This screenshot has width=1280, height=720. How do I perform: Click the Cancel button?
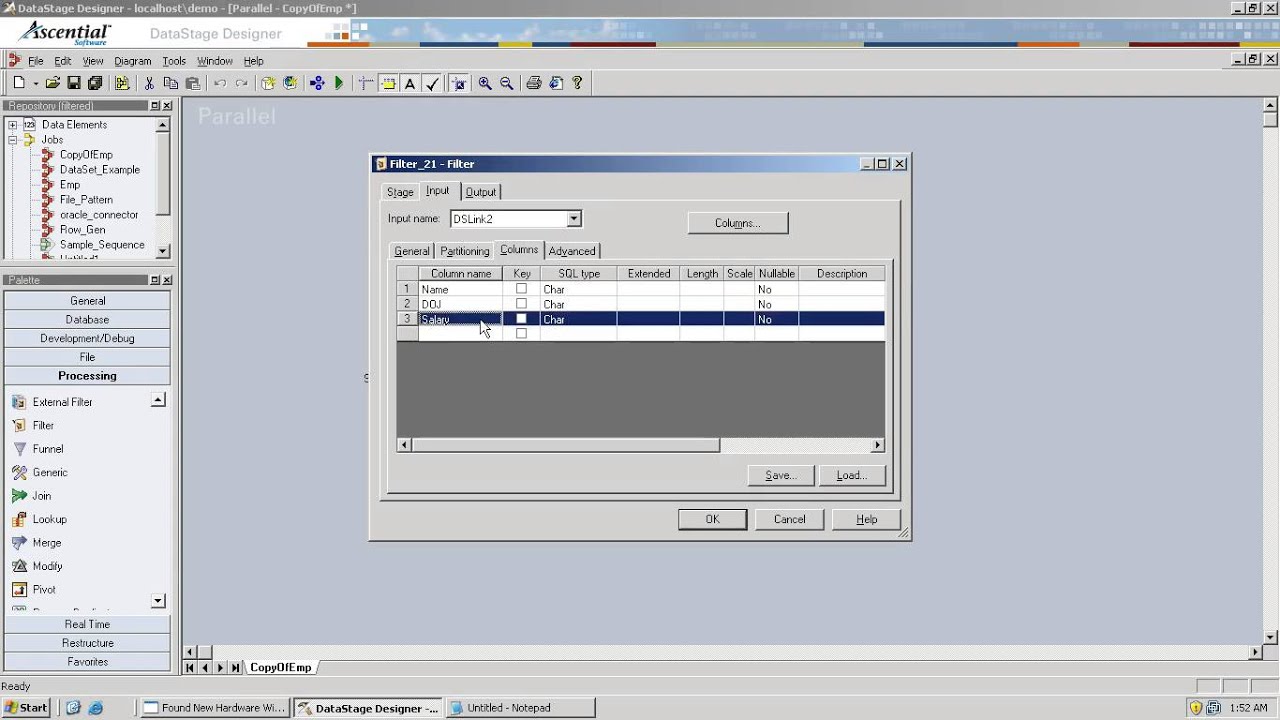[789, 519]
